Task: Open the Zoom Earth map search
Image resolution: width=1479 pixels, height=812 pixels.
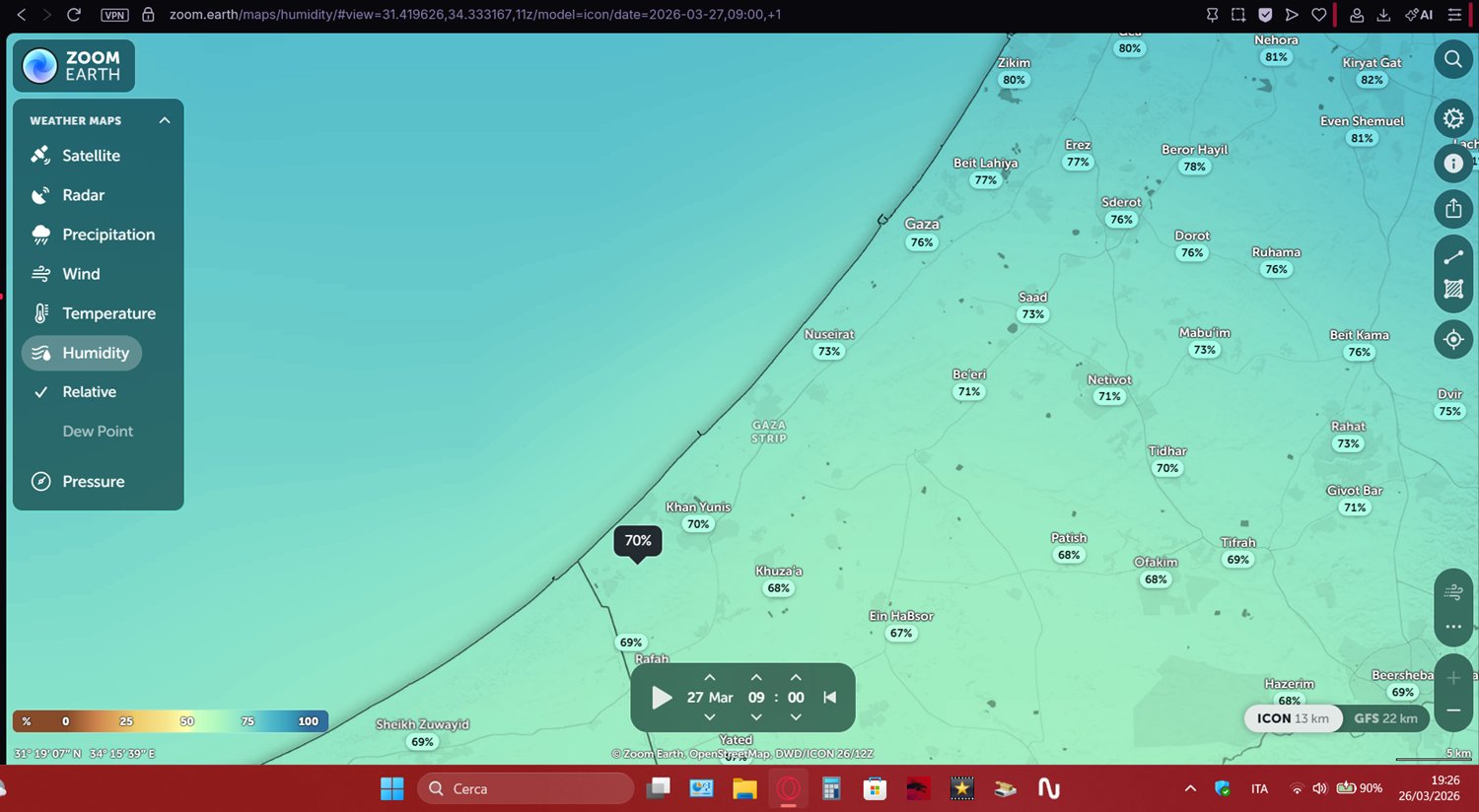Action: click(x=1453, y=59)
